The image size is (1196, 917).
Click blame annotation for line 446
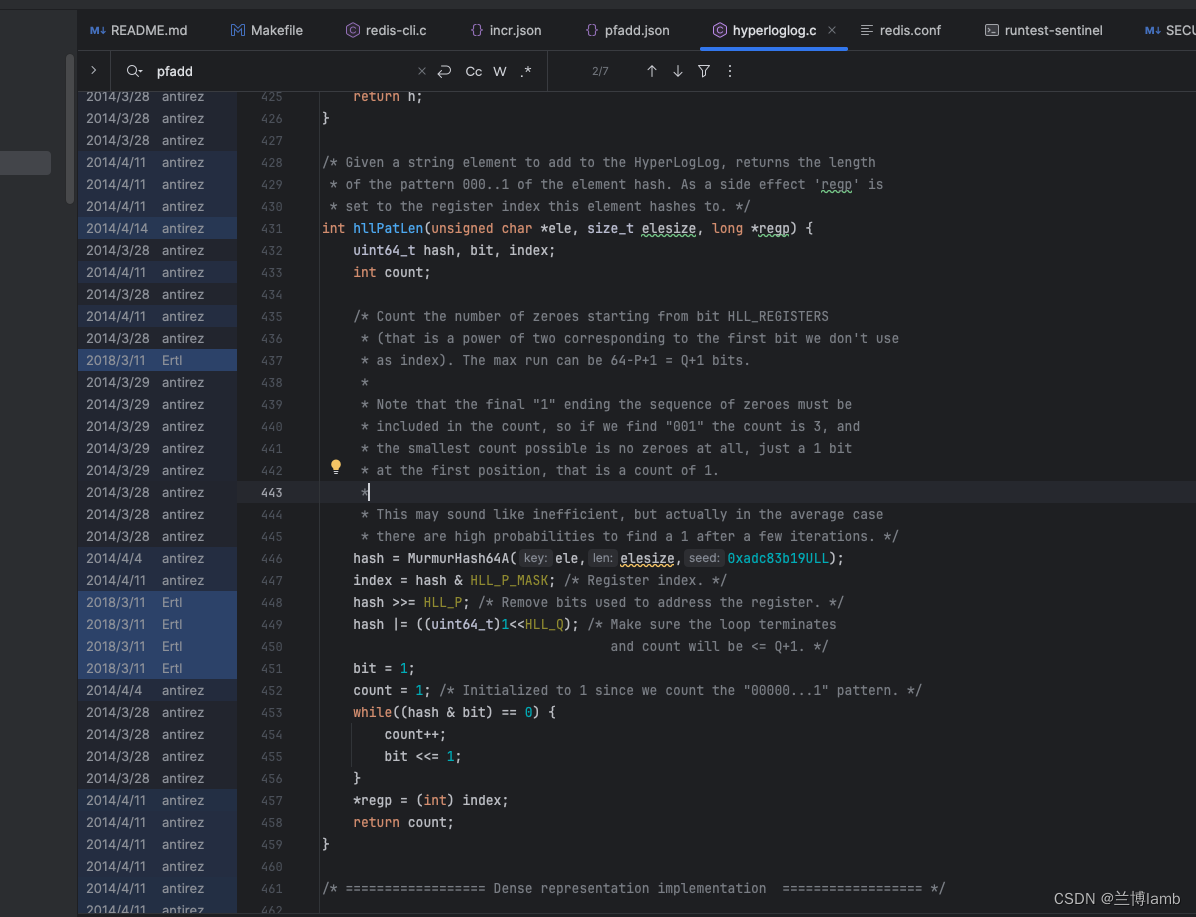(157, 558)
